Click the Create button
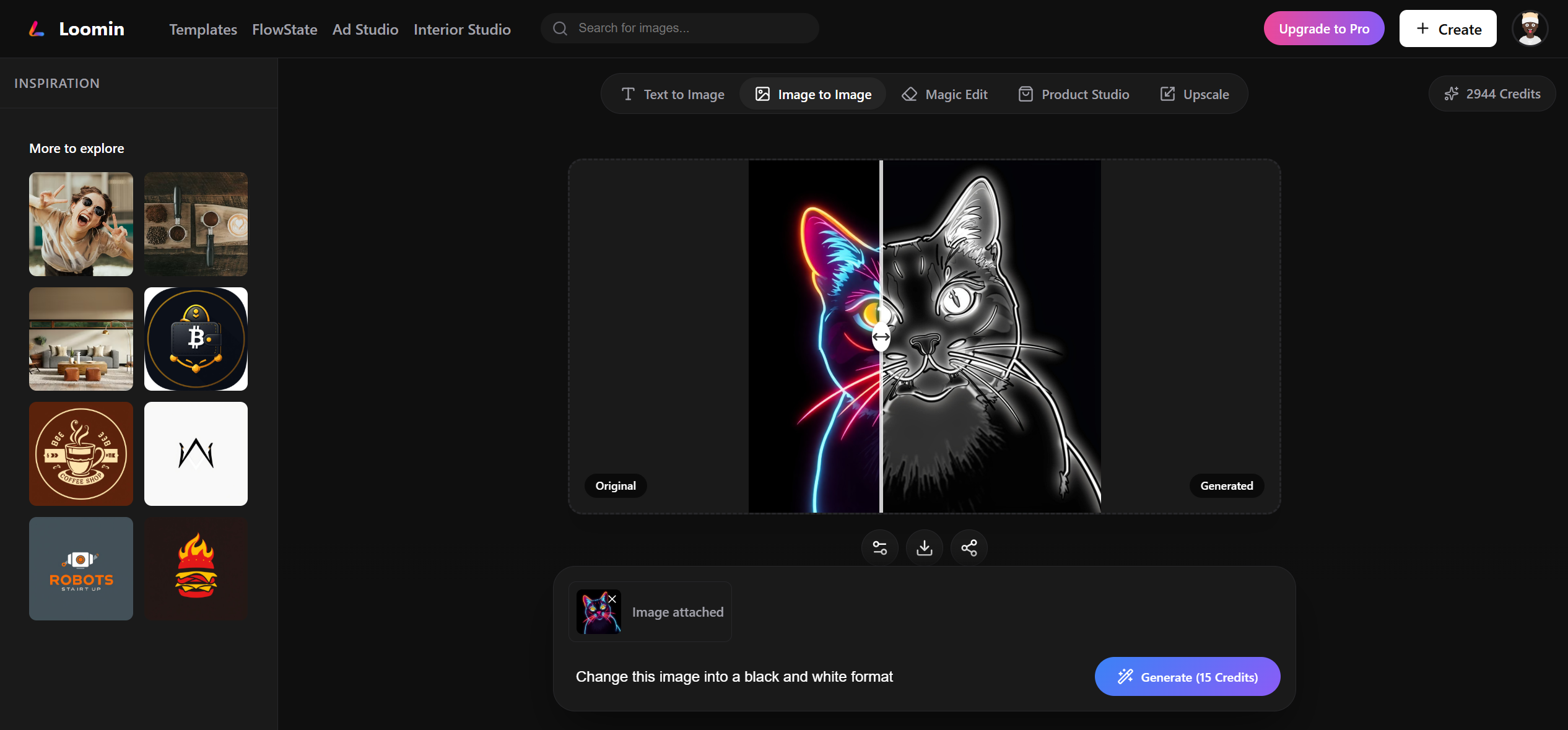 tap(1447, 28)
